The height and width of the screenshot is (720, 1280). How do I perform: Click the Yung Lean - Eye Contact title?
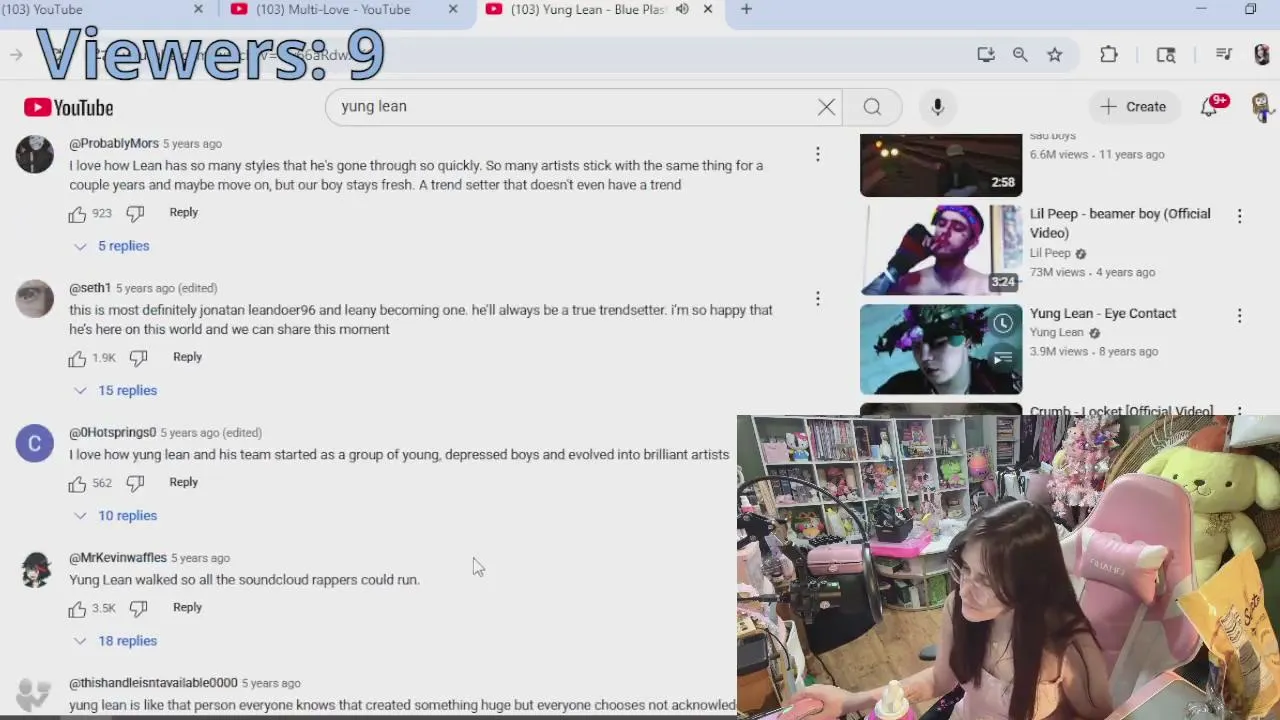pyautogui.click(x=1103, y=314)
